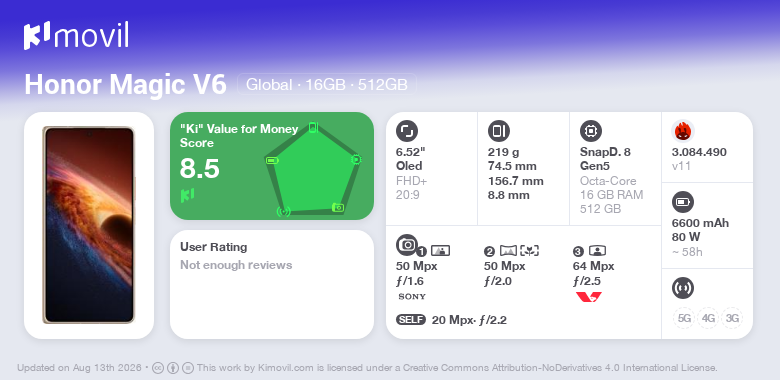Select the 4G network badge
The image size is (780, 380).
point(708,318)
